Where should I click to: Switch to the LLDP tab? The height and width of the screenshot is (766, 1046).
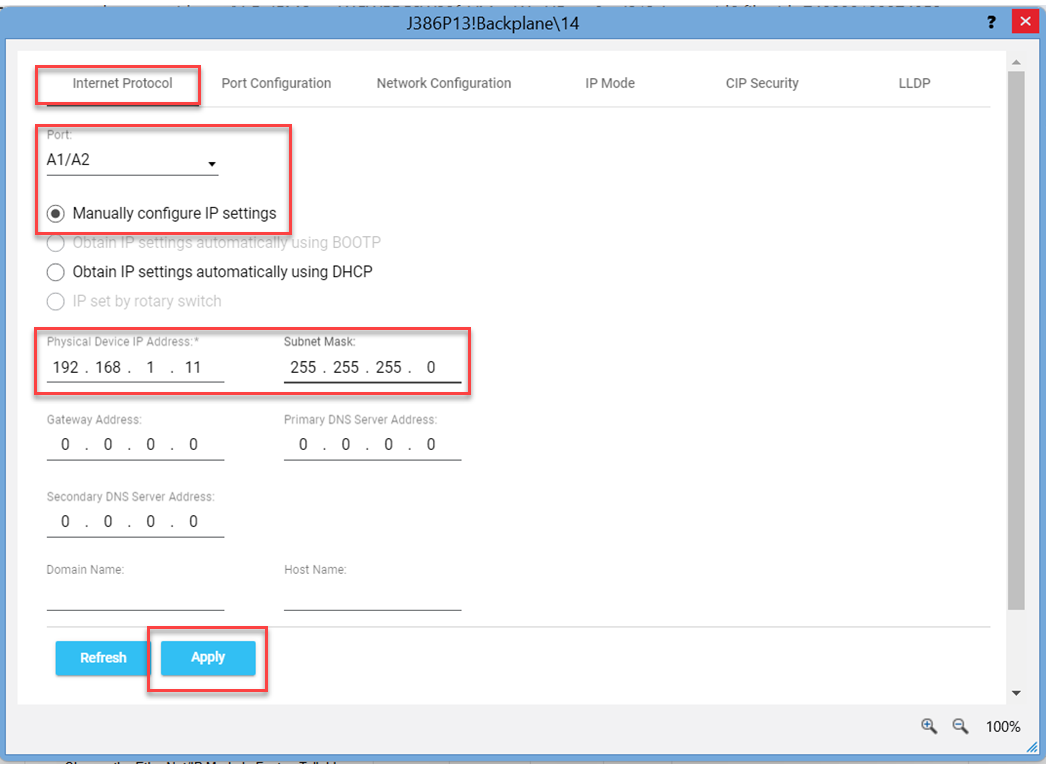914,83
